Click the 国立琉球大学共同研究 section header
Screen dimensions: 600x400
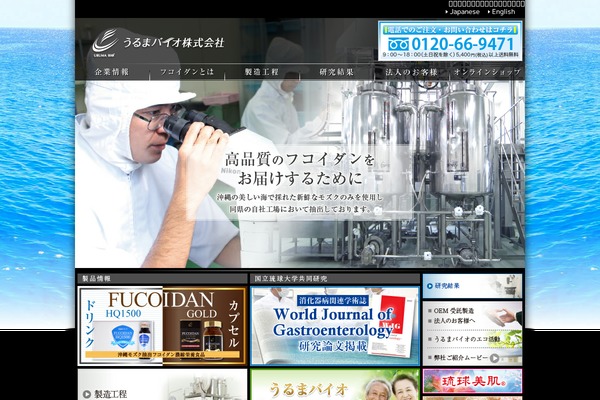coord(335,279)
